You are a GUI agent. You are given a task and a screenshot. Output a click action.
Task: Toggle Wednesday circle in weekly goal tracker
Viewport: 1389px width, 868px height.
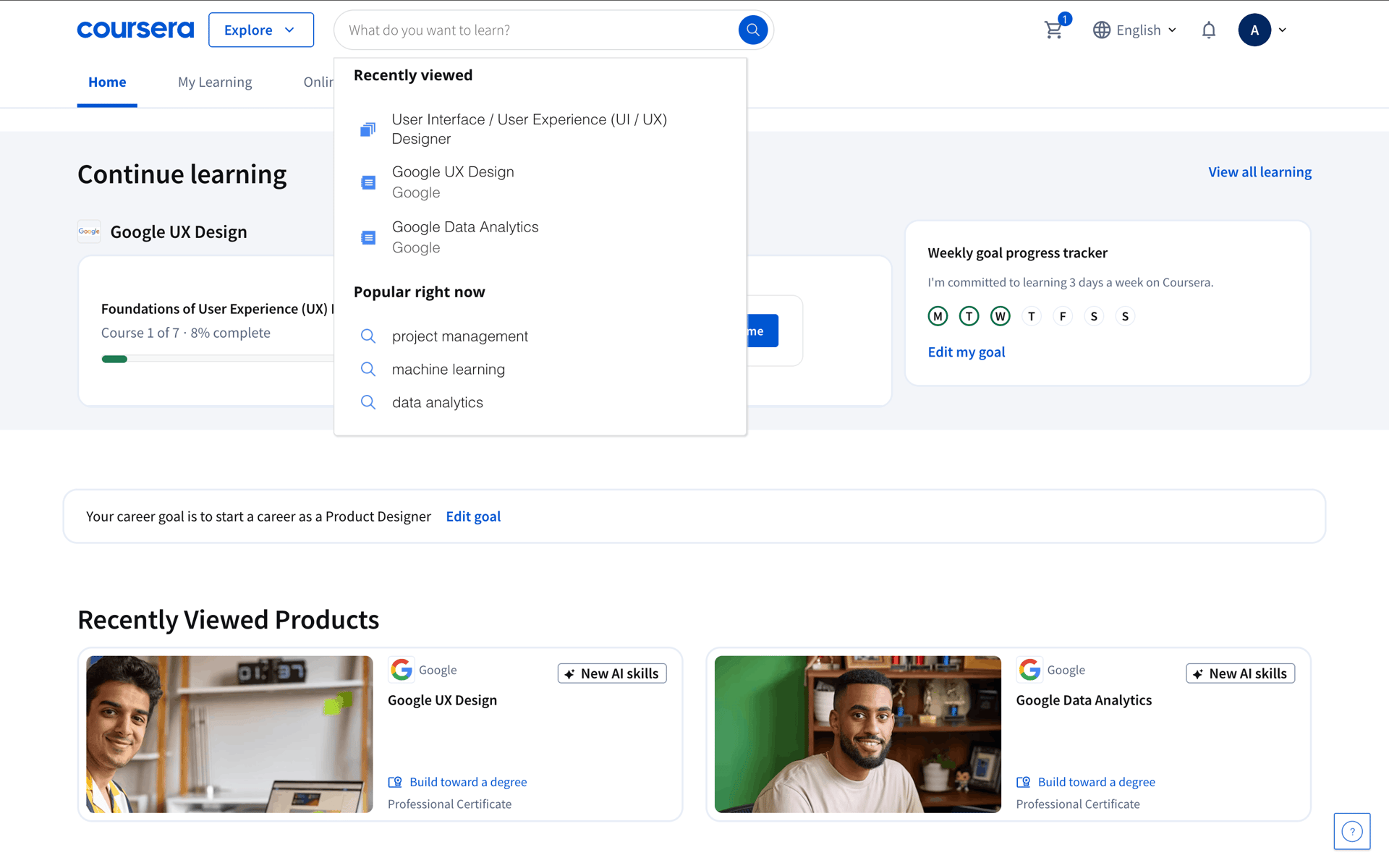[1000, 316]
